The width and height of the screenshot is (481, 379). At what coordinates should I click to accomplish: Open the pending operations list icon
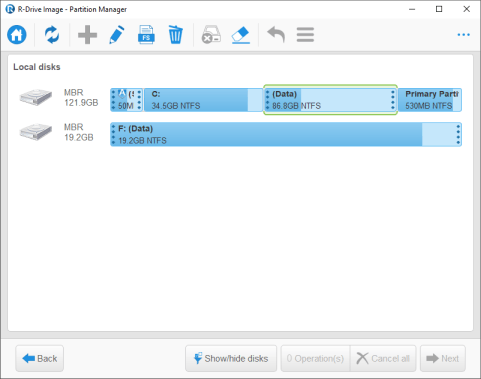pos(305,35)
